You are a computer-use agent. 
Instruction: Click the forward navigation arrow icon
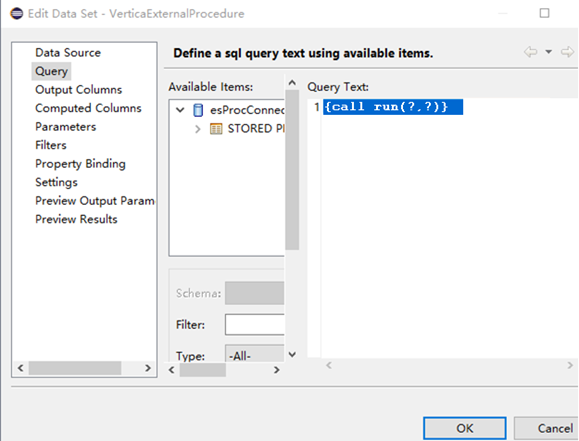[x=568, y=52]
